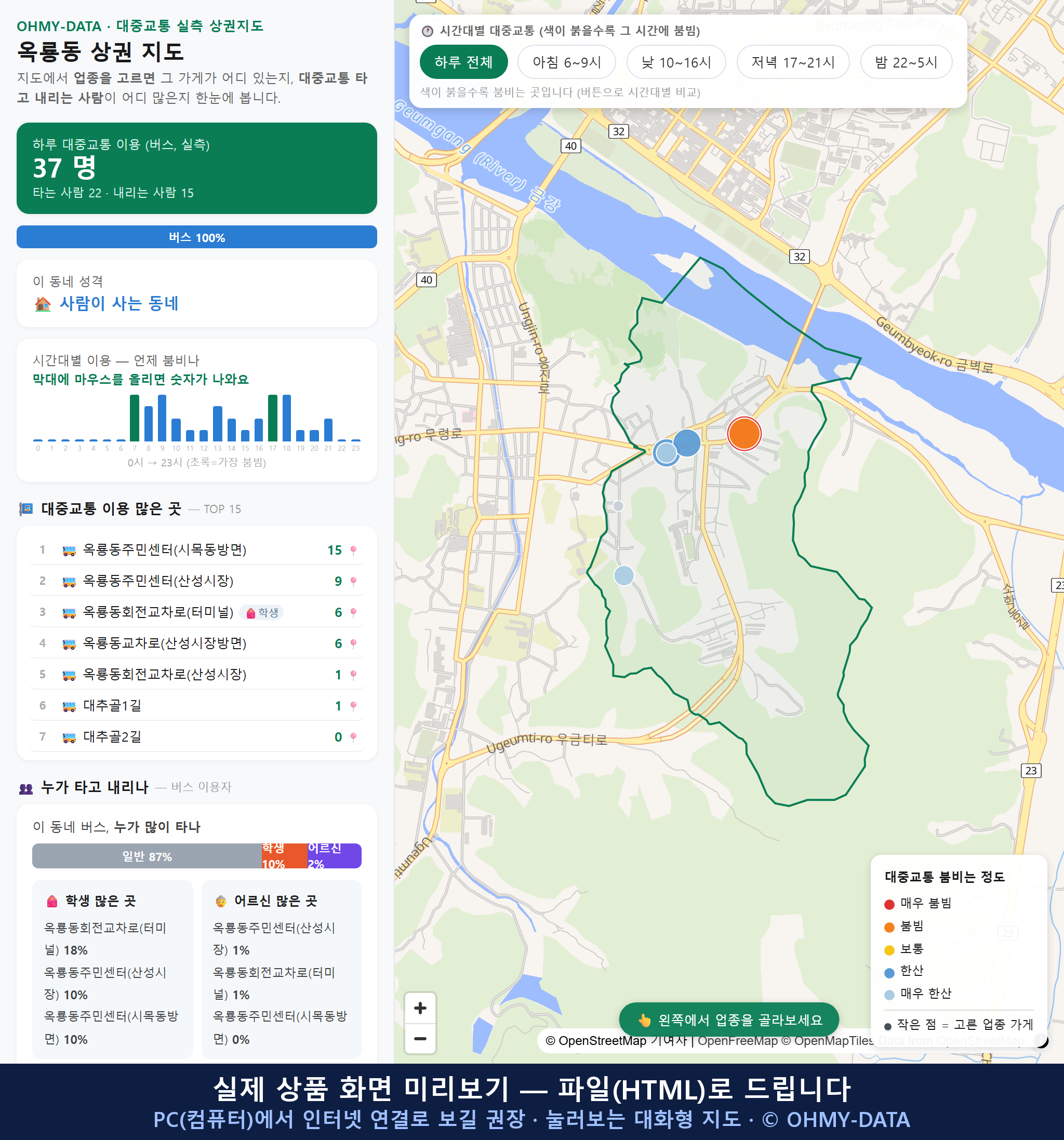1064x1140 pixels.
Task: Locate 옥룡동주민센터(산성시장) via pin icon
Action: pos(353,581)
